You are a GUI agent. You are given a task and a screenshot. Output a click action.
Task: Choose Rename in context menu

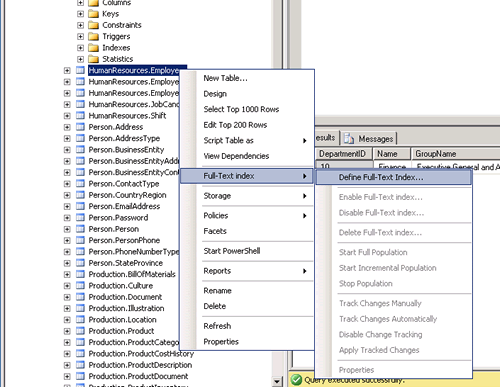click(247, 291)
